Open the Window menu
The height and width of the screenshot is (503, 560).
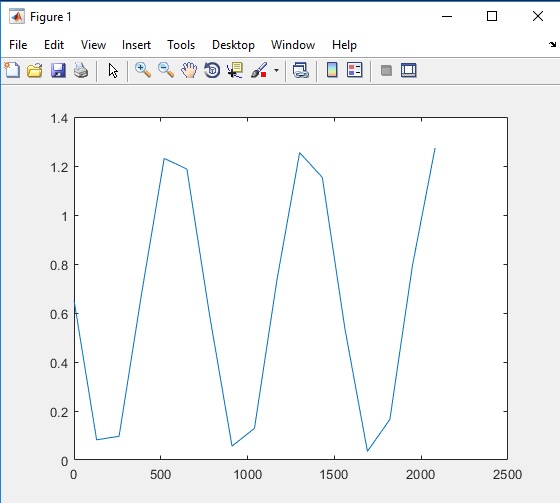tap(293, 45)
